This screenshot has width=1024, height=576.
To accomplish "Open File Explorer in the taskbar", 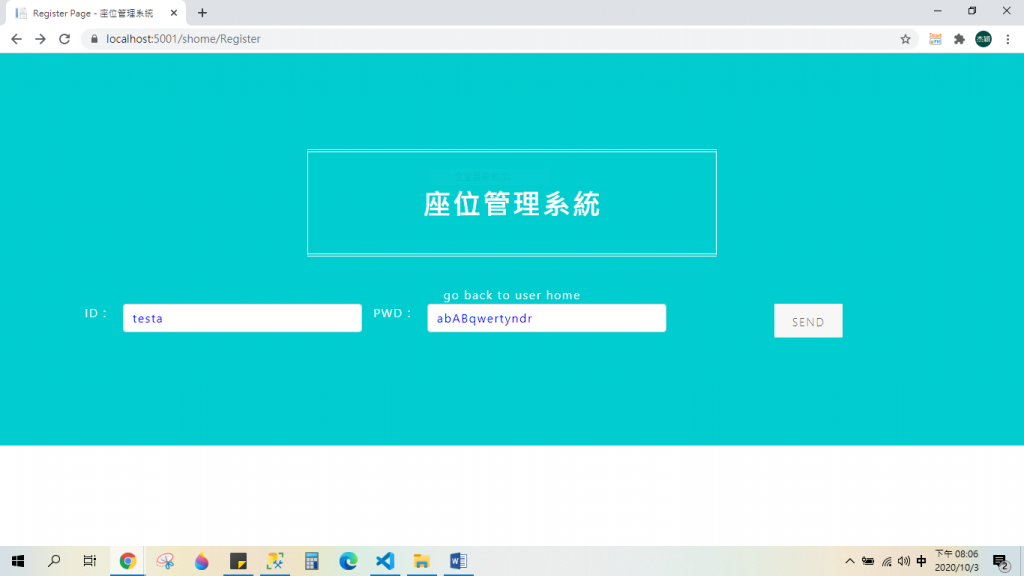I will click(x=422, y=561).
